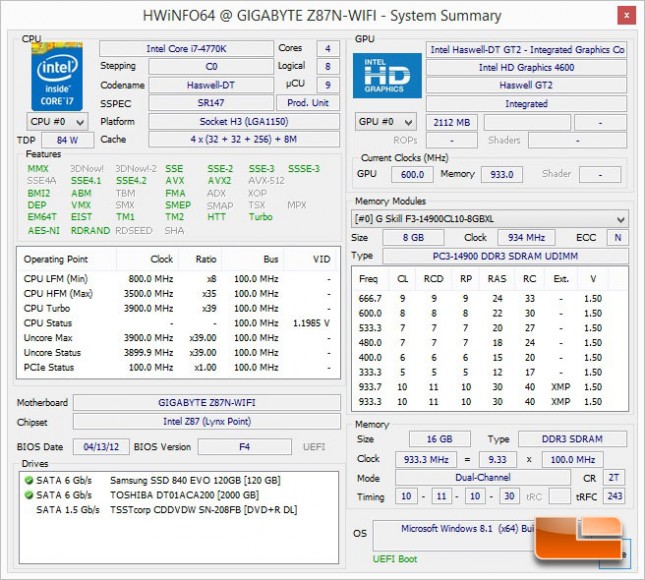
Task: Click the Socket H3 (LGA1150) platform field
Action: 244,122
